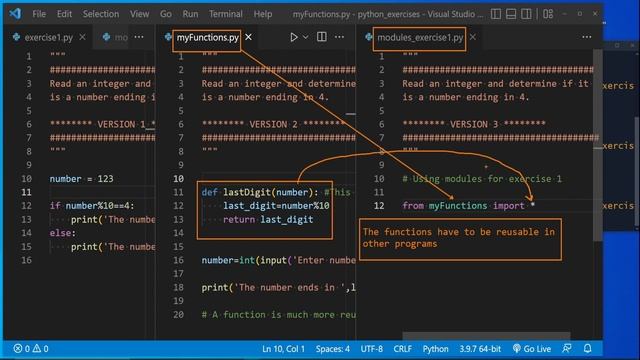Click '# A function is much more' comment line 20
The image size is (640, 360).
click(x=278, y=315)
